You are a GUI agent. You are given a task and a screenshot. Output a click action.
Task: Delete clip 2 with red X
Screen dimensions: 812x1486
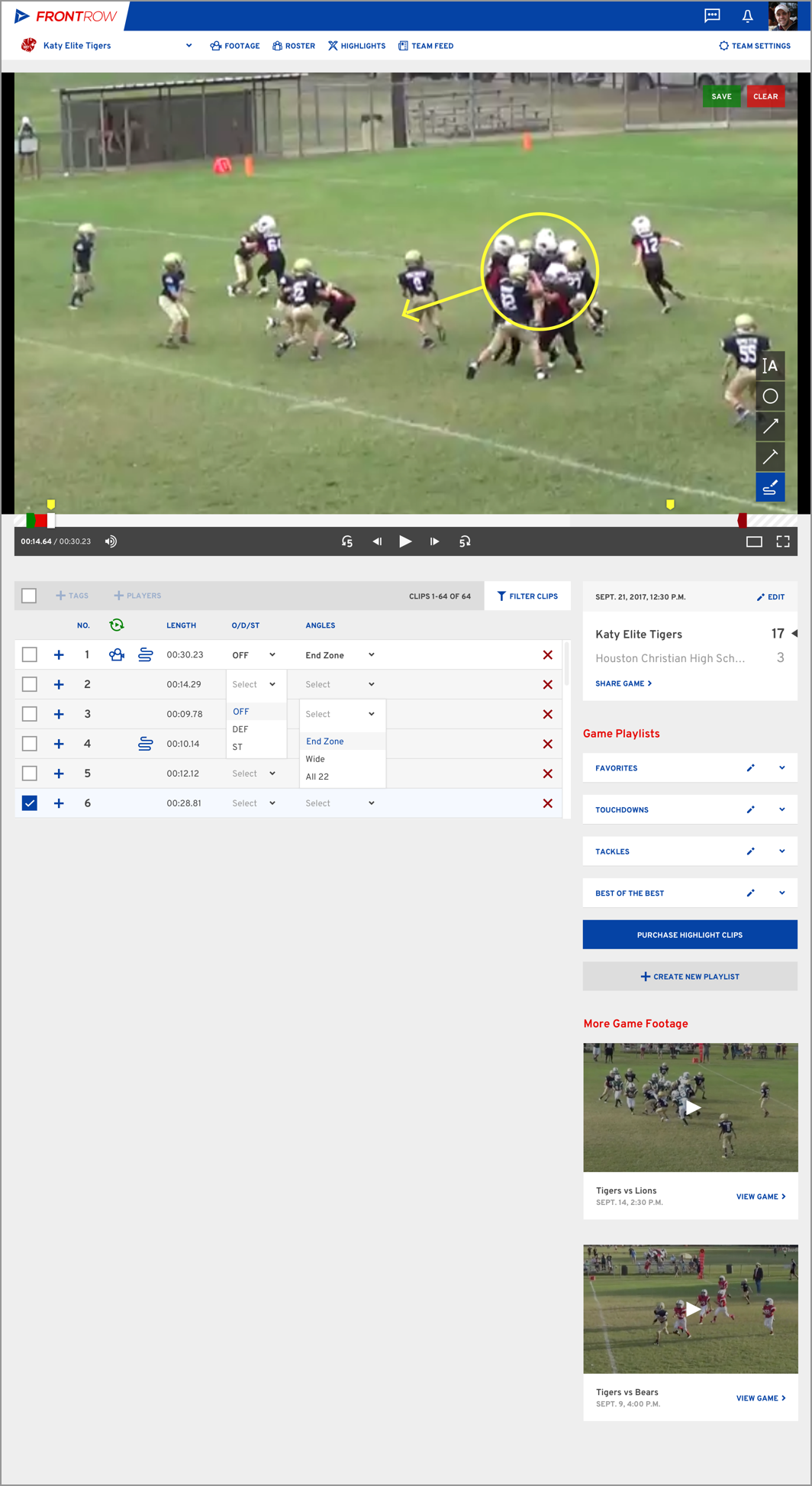pos(547,685)
